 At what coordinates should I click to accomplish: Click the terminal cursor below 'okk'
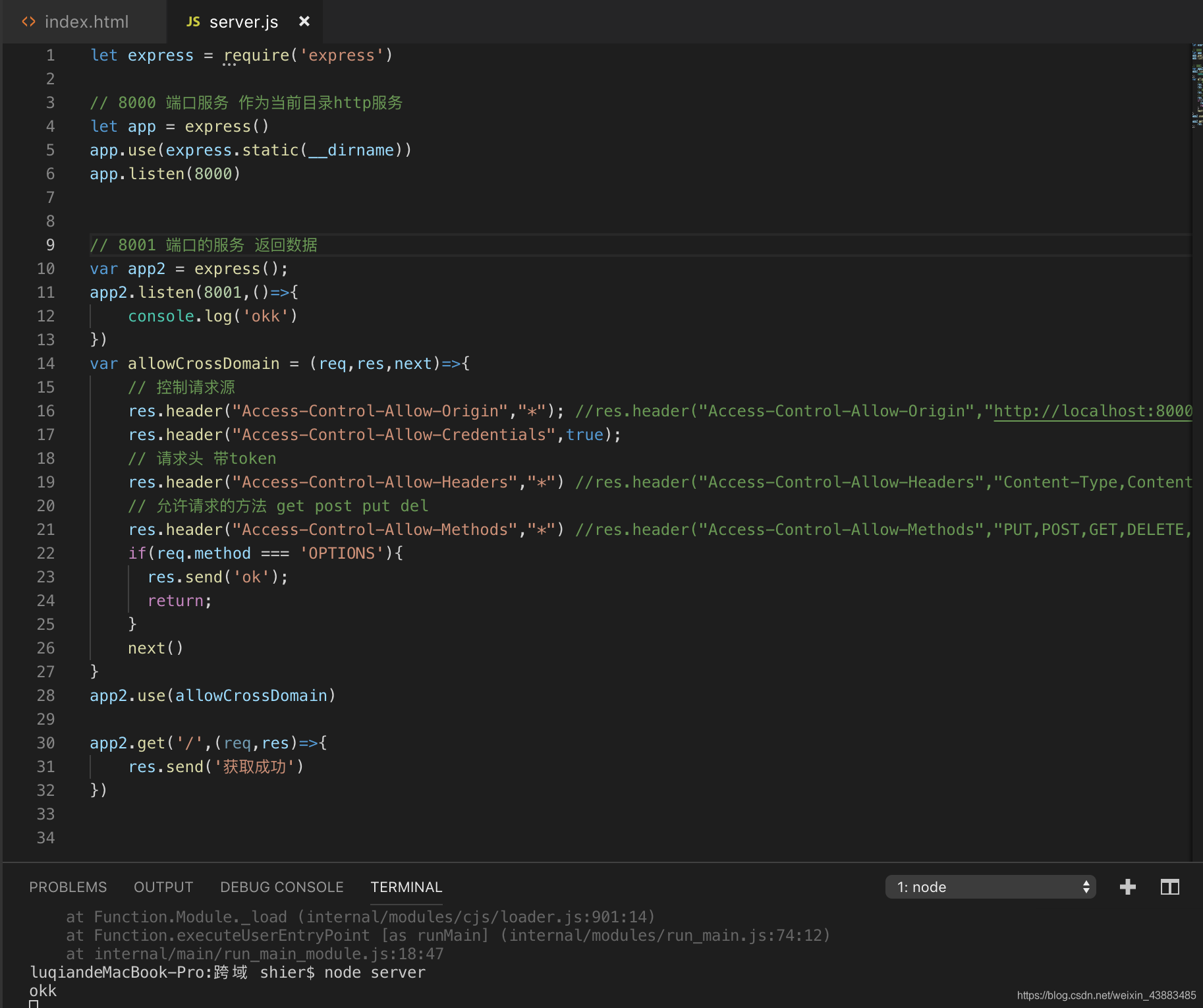34,1004
